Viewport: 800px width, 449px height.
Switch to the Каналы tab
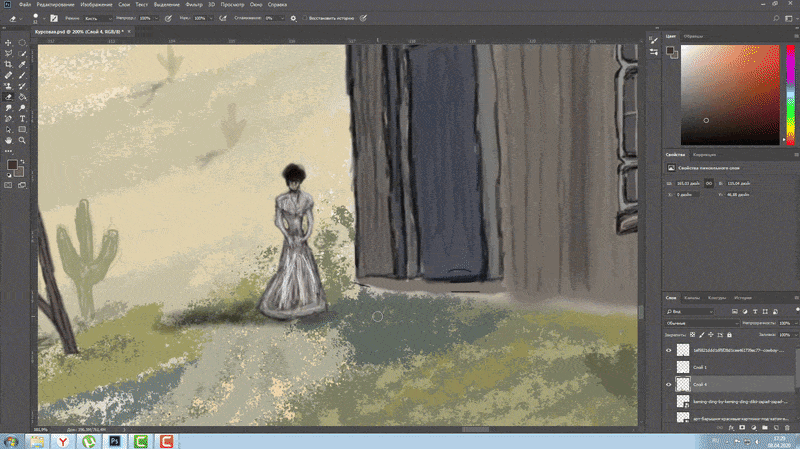pos(692,298)
